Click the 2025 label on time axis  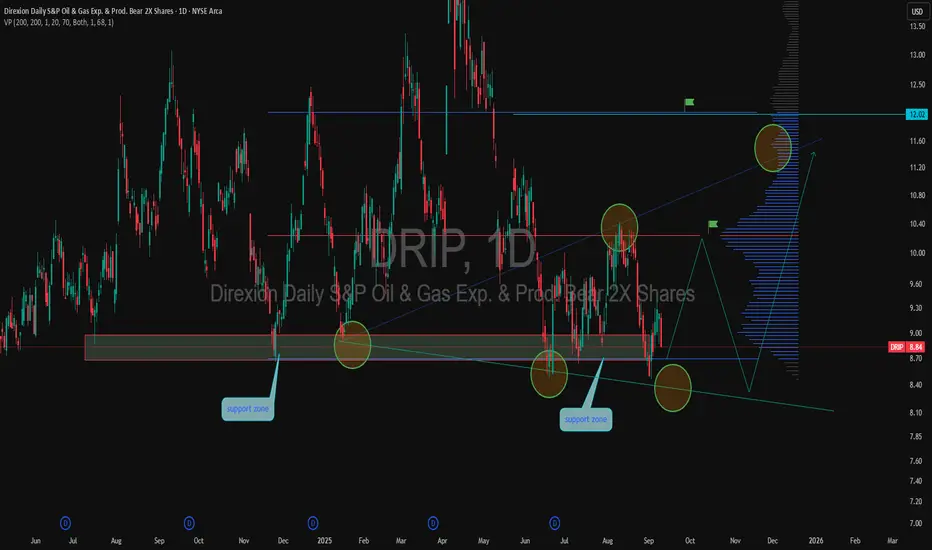325,540
